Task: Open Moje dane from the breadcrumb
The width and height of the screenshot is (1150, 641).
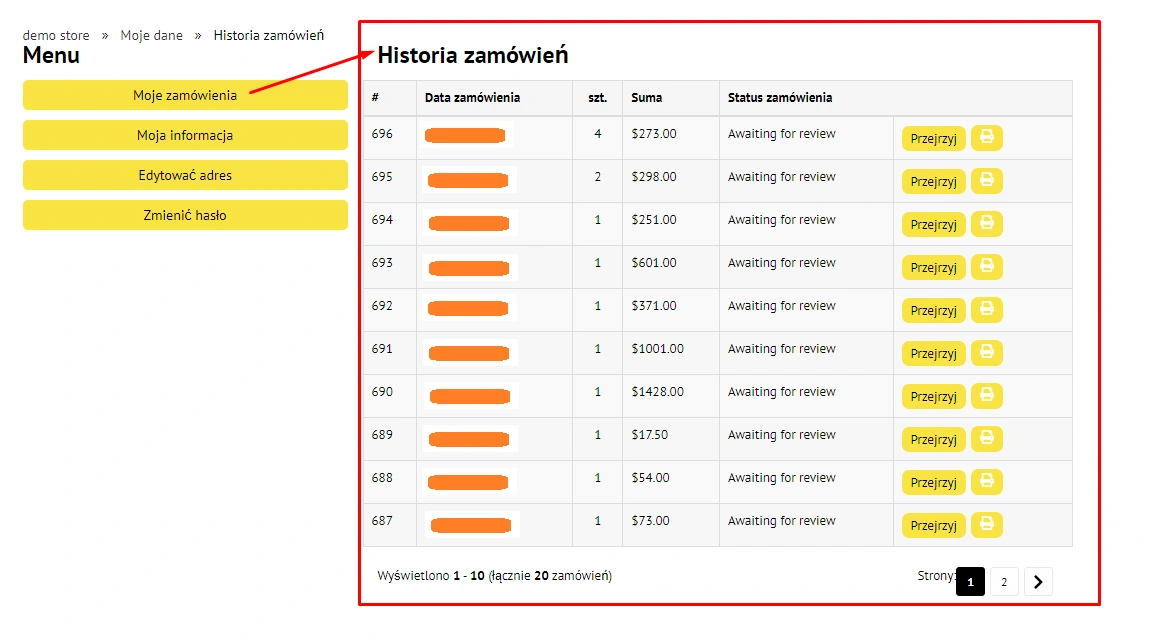Action: click(x=151, y=35)
